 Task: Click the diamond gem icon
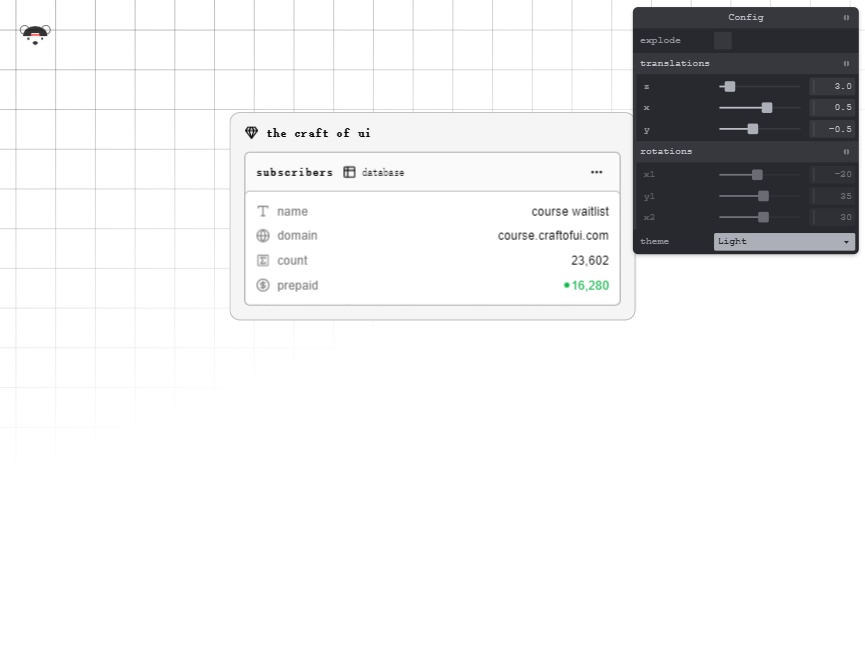pyautogui.click(x=252, y=132)
